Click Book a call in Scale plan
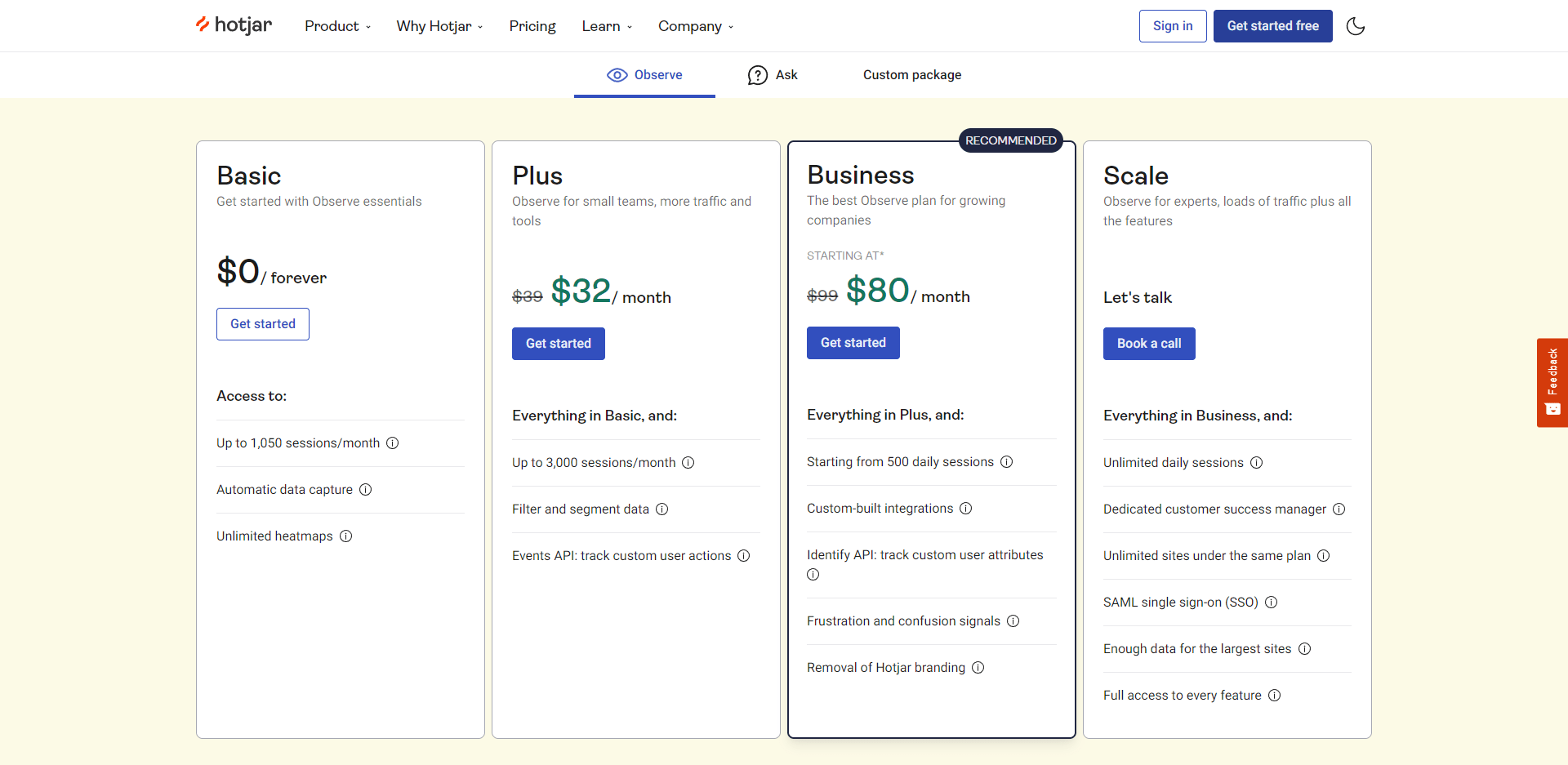1568x765 pixels. 1149,344
